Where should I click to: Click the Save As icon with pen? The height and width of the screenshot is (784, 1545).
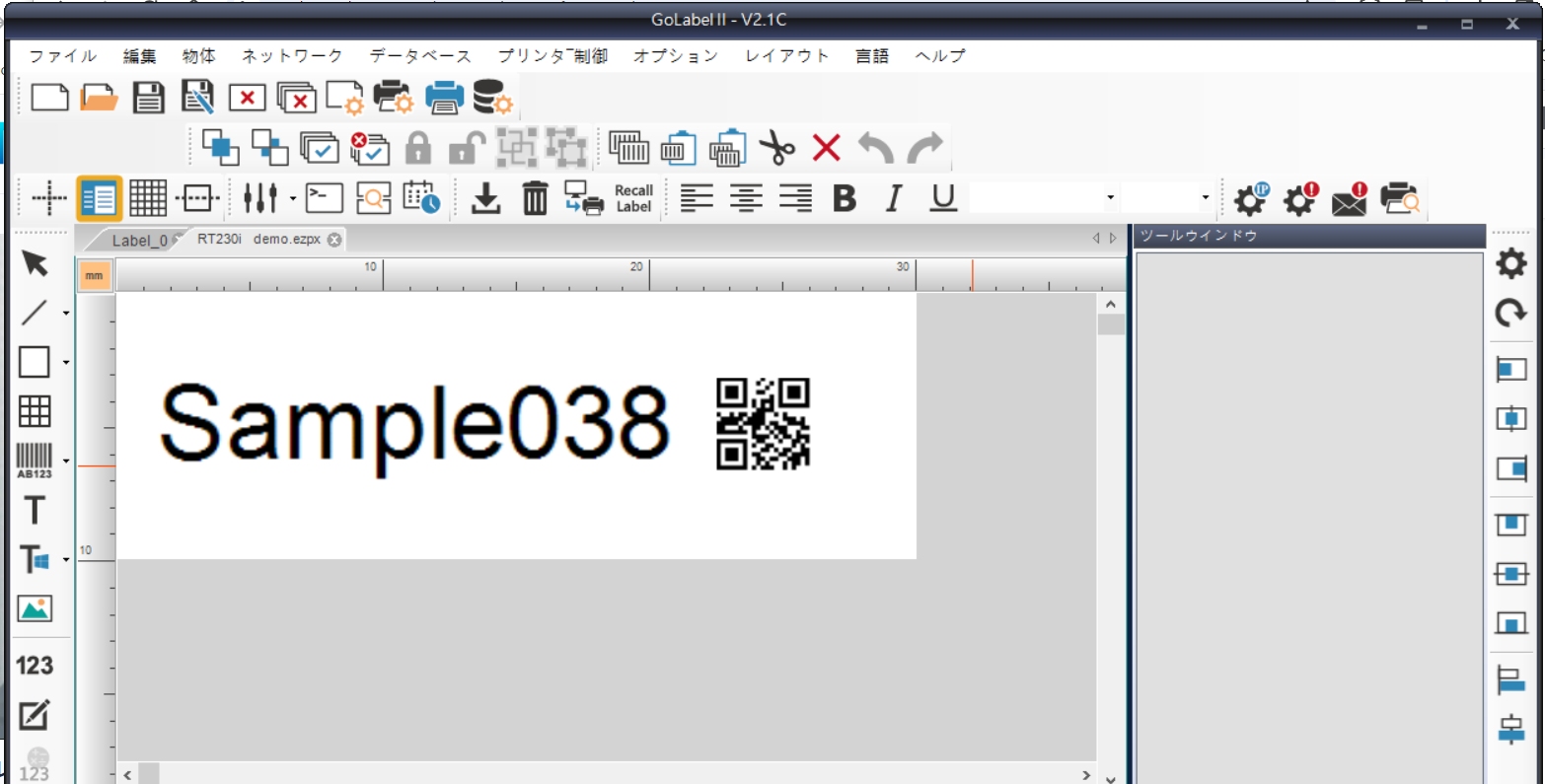click(197, 98)
